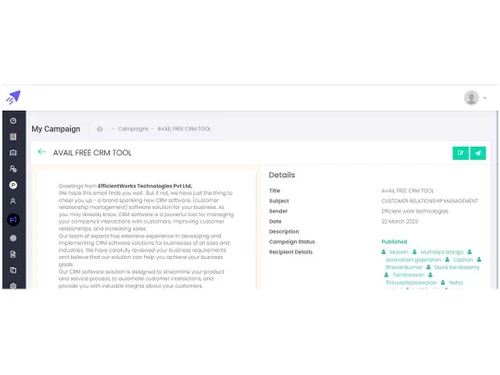This screenshot has width=500, height=375.
Task: Click the My Campaign page heading
Action: pyautogui.click(x=56, y=129)
